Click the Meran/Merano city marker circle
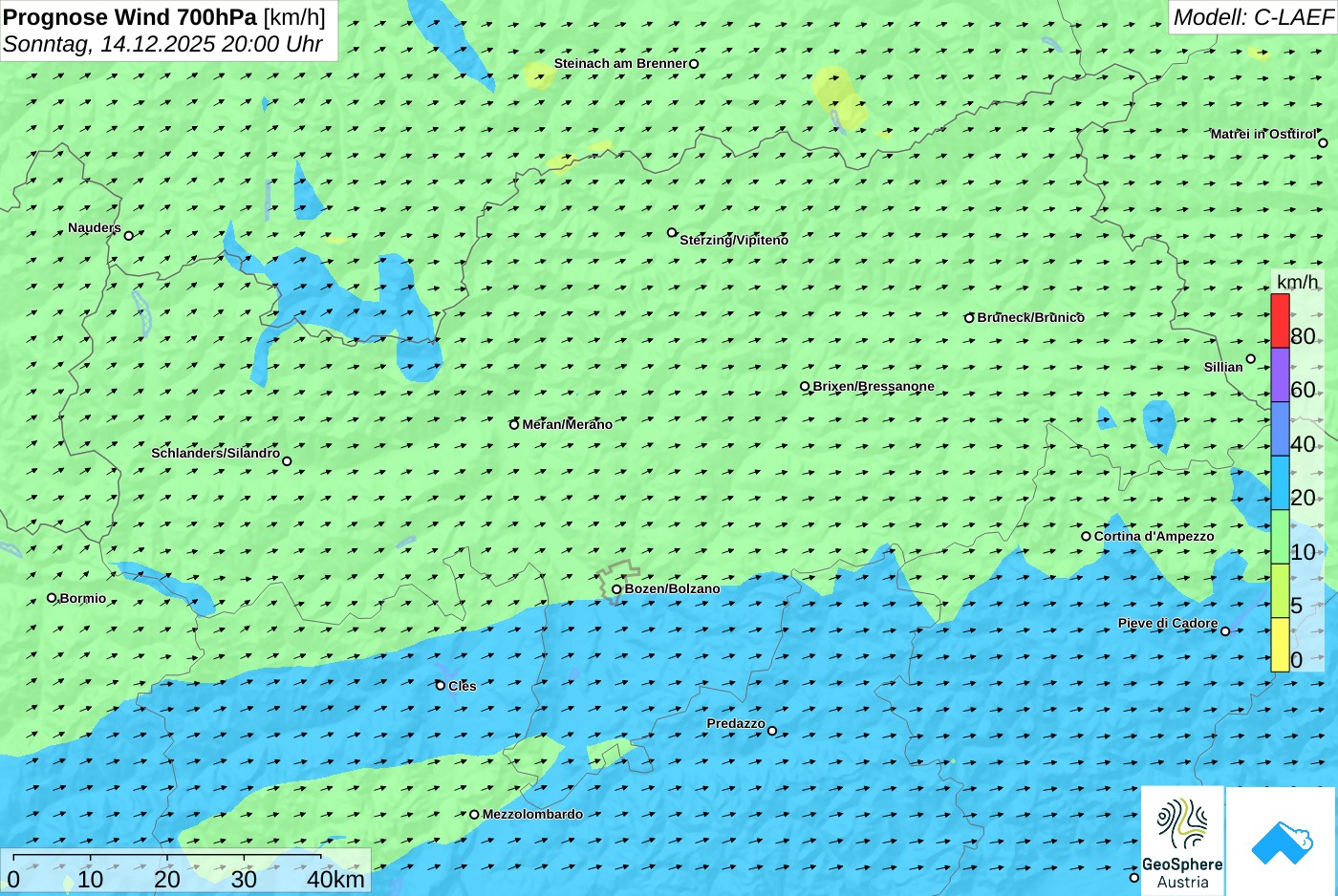 (514, 424)
